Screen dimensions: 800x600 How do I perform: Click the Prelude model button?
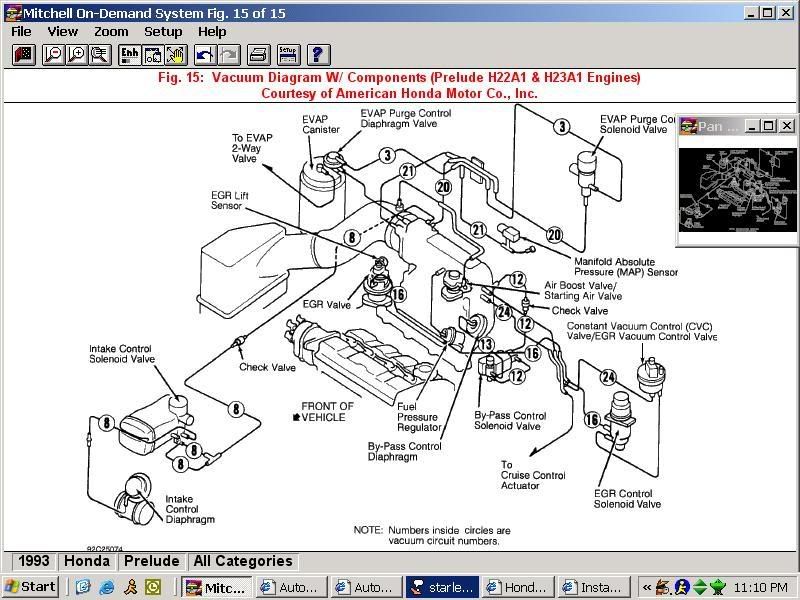click(x=151, y=561)
